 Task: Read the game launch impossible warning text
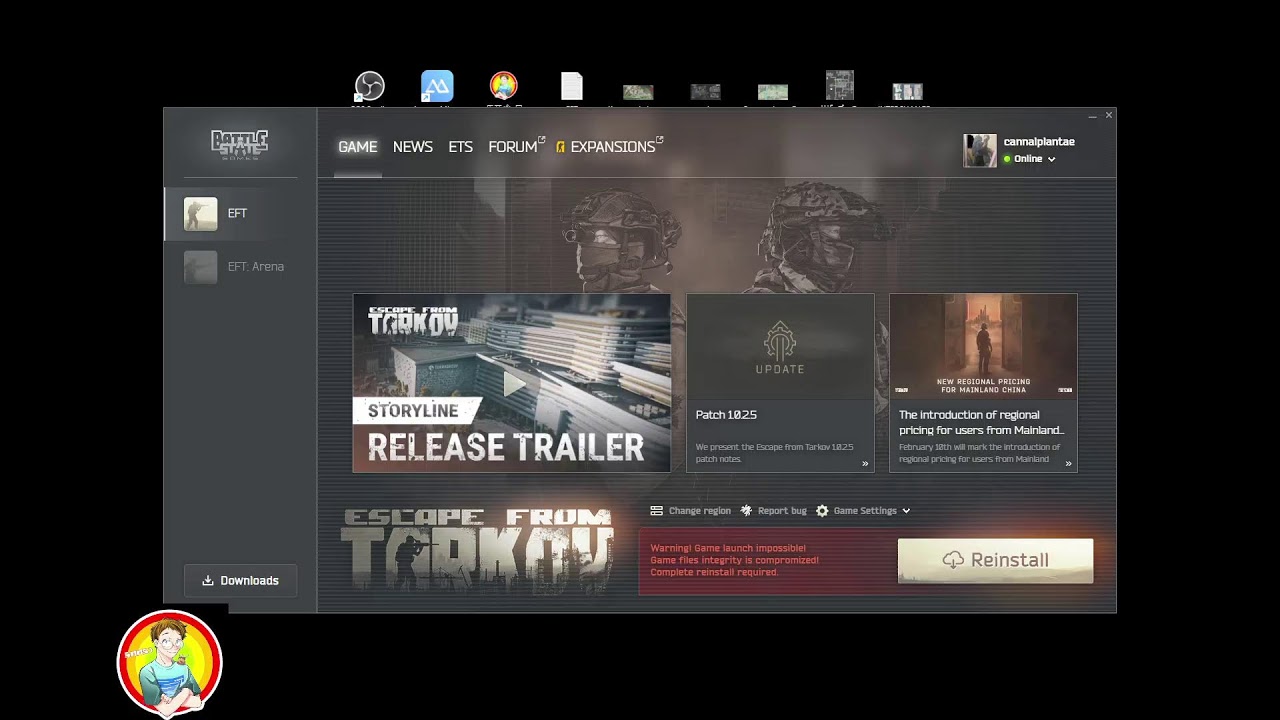[x=735, y=560]
